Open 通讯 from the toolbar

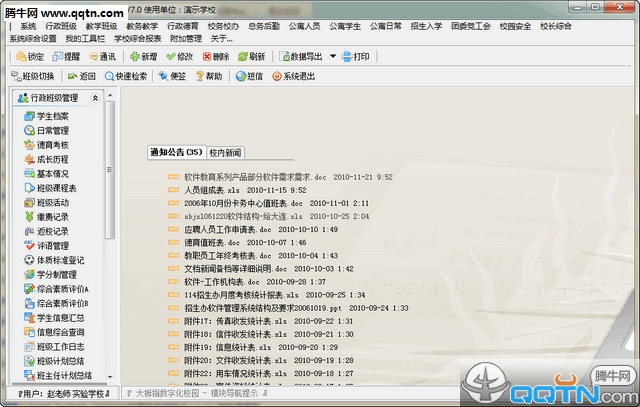[x=101, y=57]
